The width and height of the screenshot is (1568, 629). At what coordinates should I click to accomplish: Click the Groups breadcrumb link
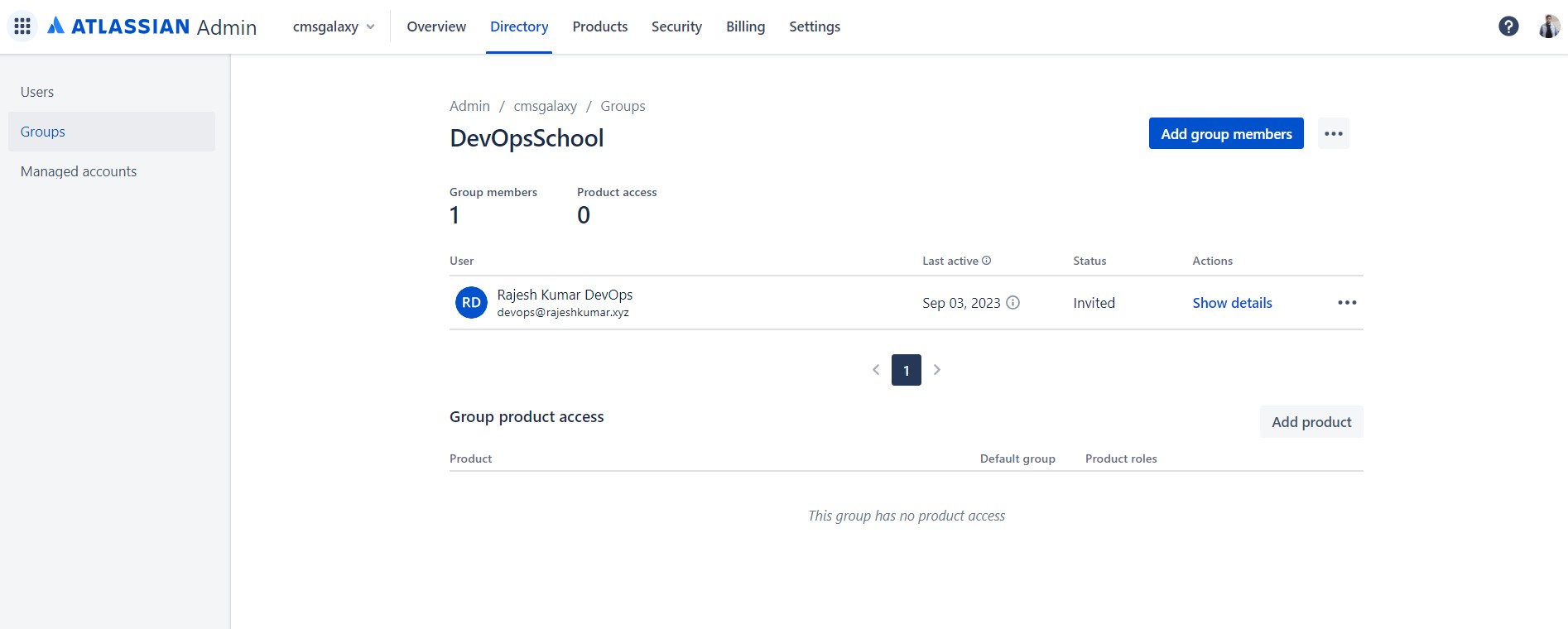[x=623, y=106]
